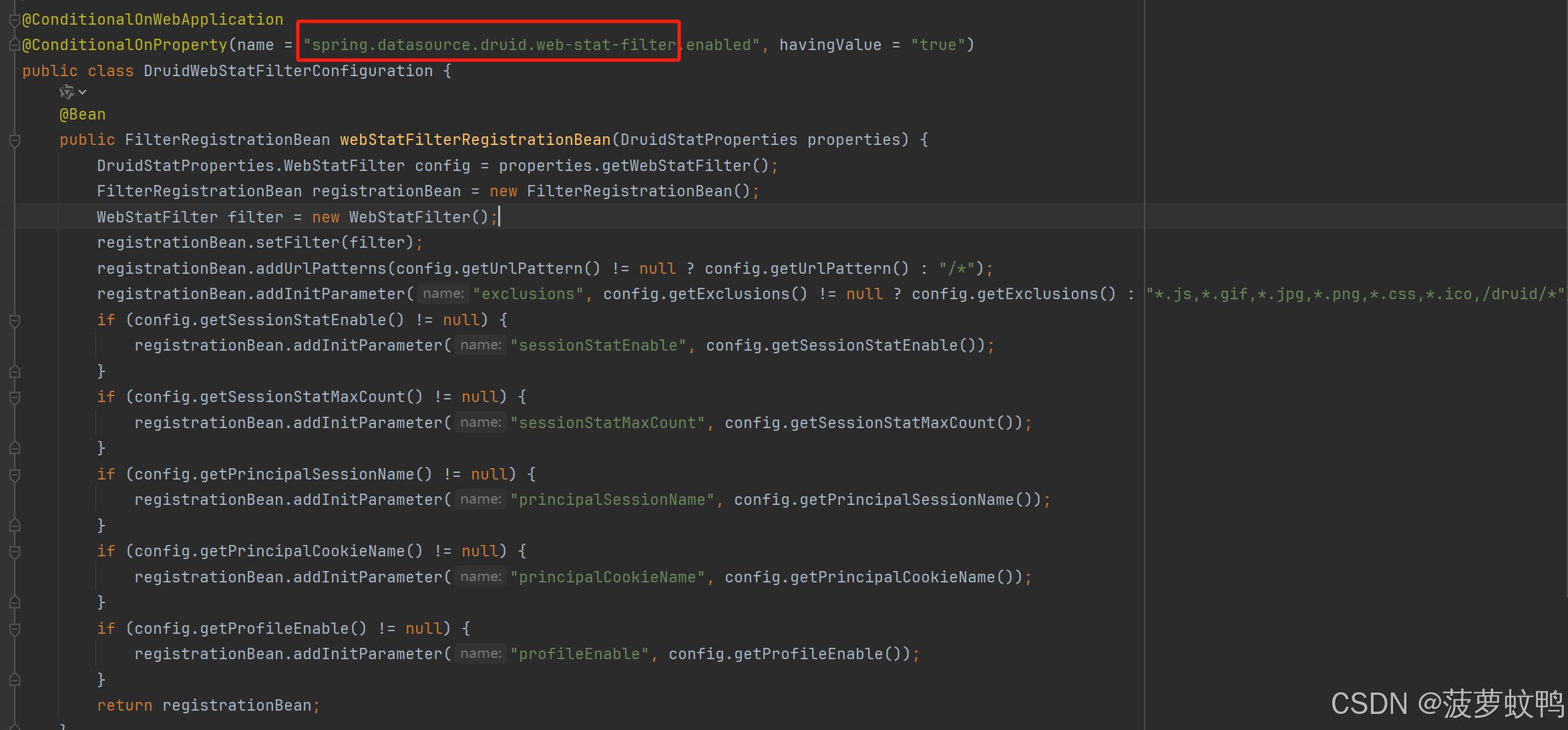Click the @Bean annotation
Viewport: 1568px width, 730px height.
83,115
